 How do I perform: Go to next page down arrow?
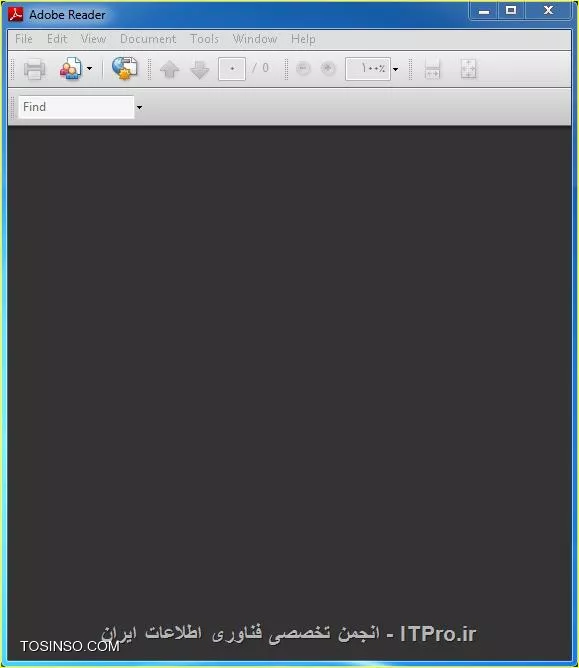(x=199, y=69)
